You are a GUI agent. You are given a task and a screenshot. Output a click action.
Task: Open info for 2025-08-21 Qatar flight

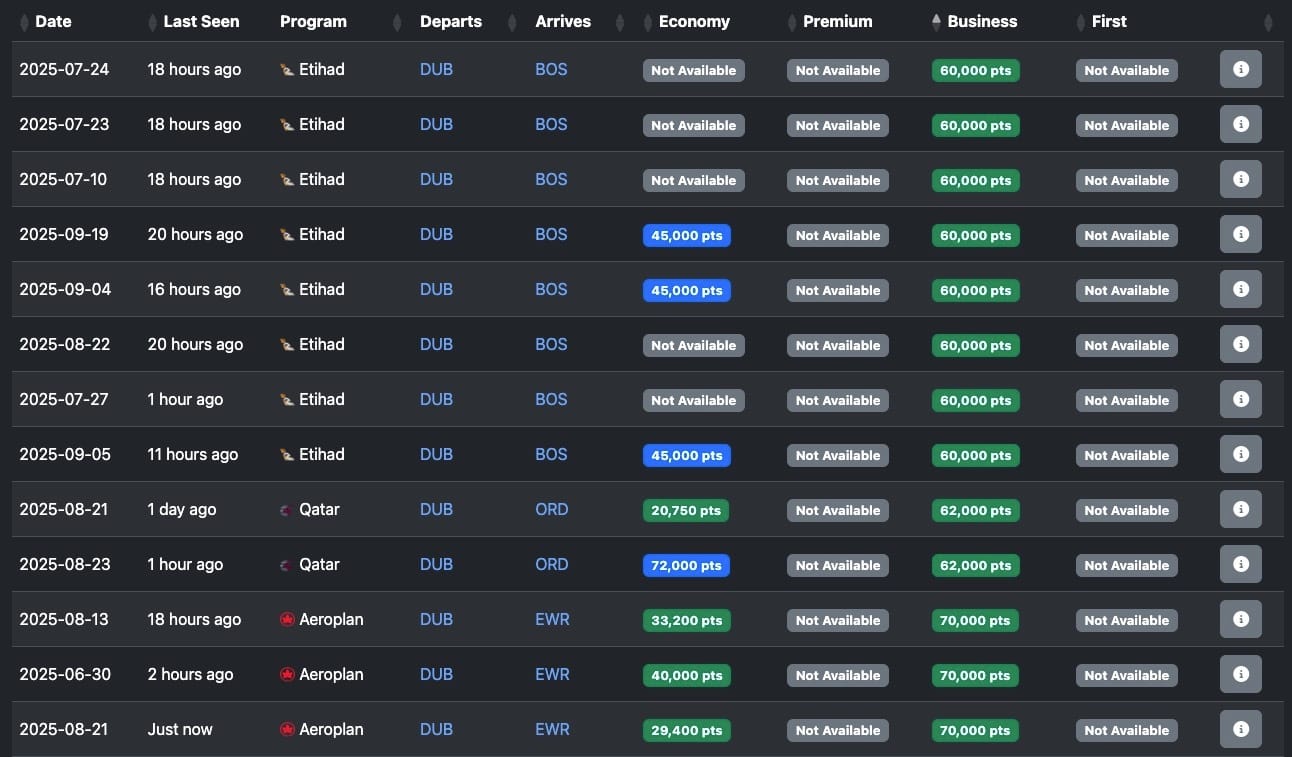click(1241, 510)
